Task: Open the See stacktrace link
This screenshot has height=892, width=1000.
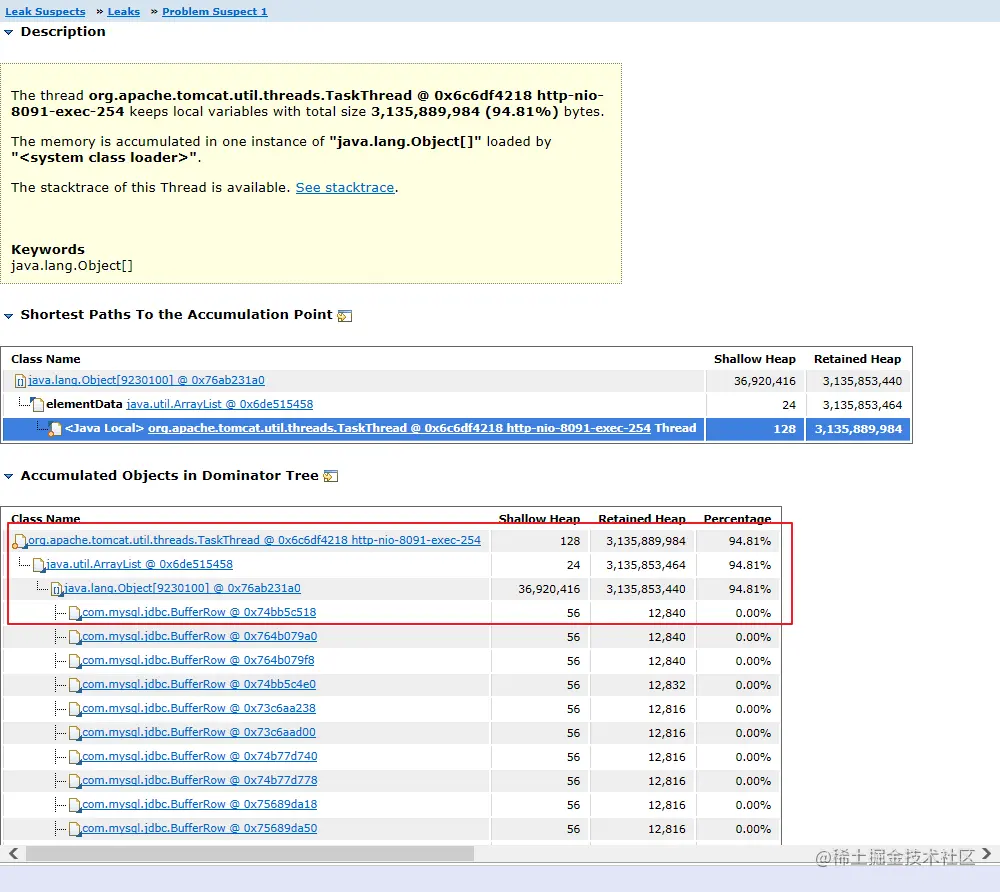Action: (345, 187)
